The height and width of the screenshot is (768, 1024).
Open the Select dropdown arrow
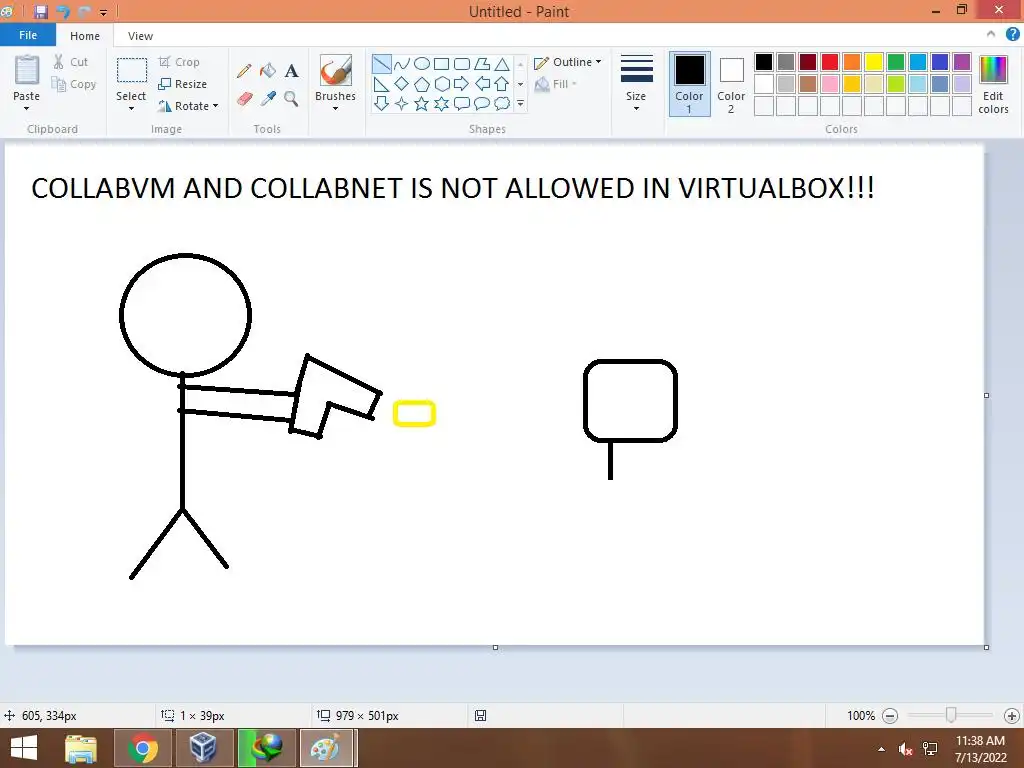click(x=131, y=108)
